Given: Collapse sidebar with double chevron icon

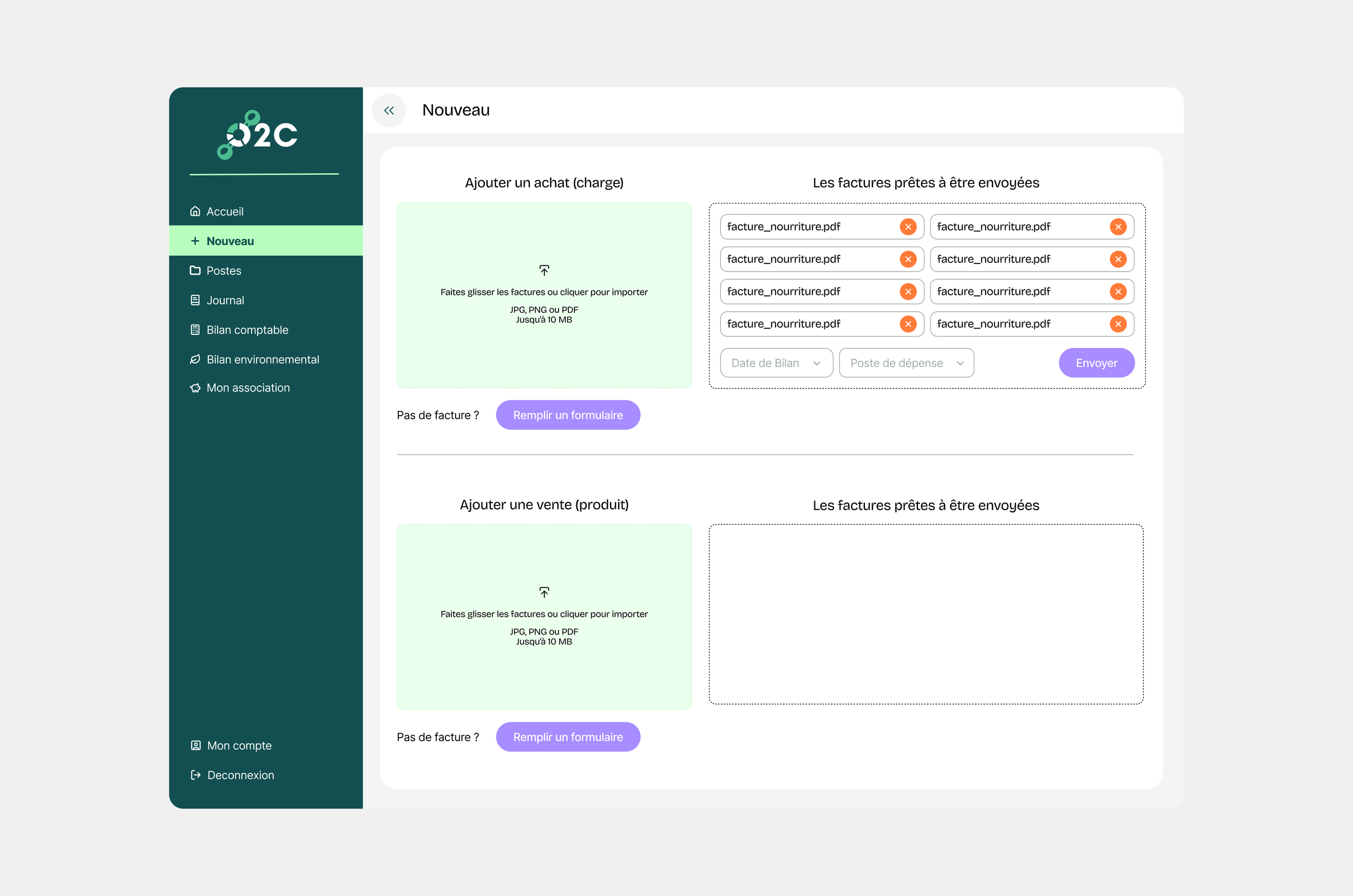Looking at the screenshot, I should (x=389, y=110).
